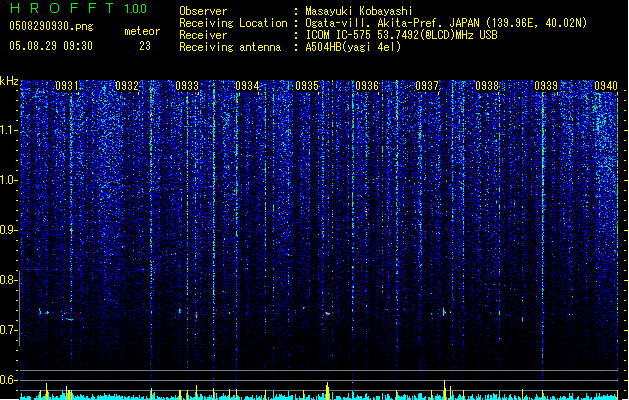629x400 pixels.
Task: Click the Receiving Location label
Action: pyautogui.click(x=233, y=23)
